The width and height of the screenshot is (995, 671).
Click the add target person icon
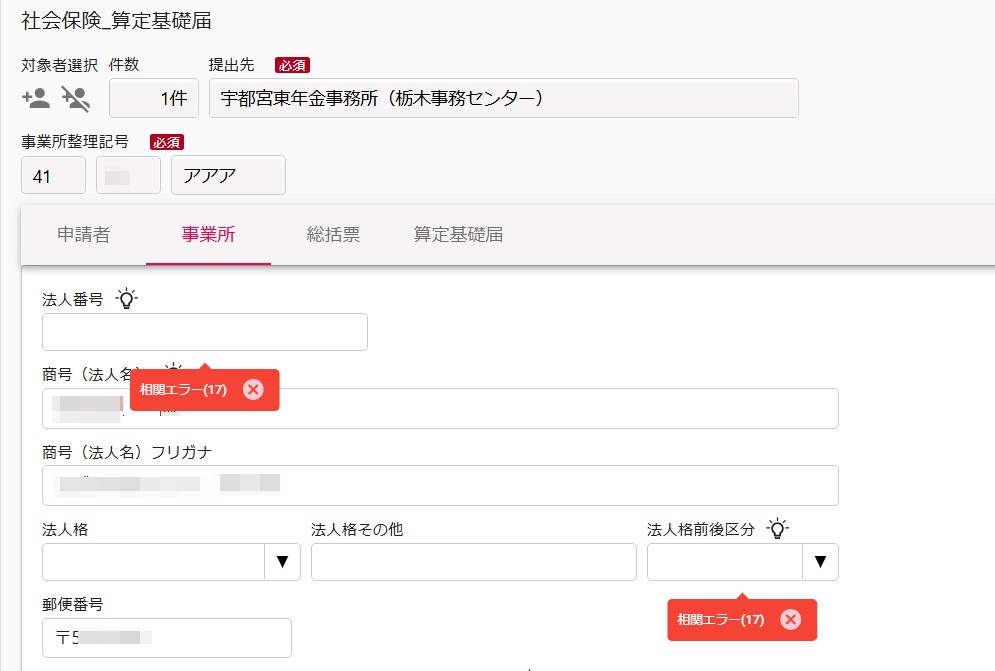pos(36,98)
